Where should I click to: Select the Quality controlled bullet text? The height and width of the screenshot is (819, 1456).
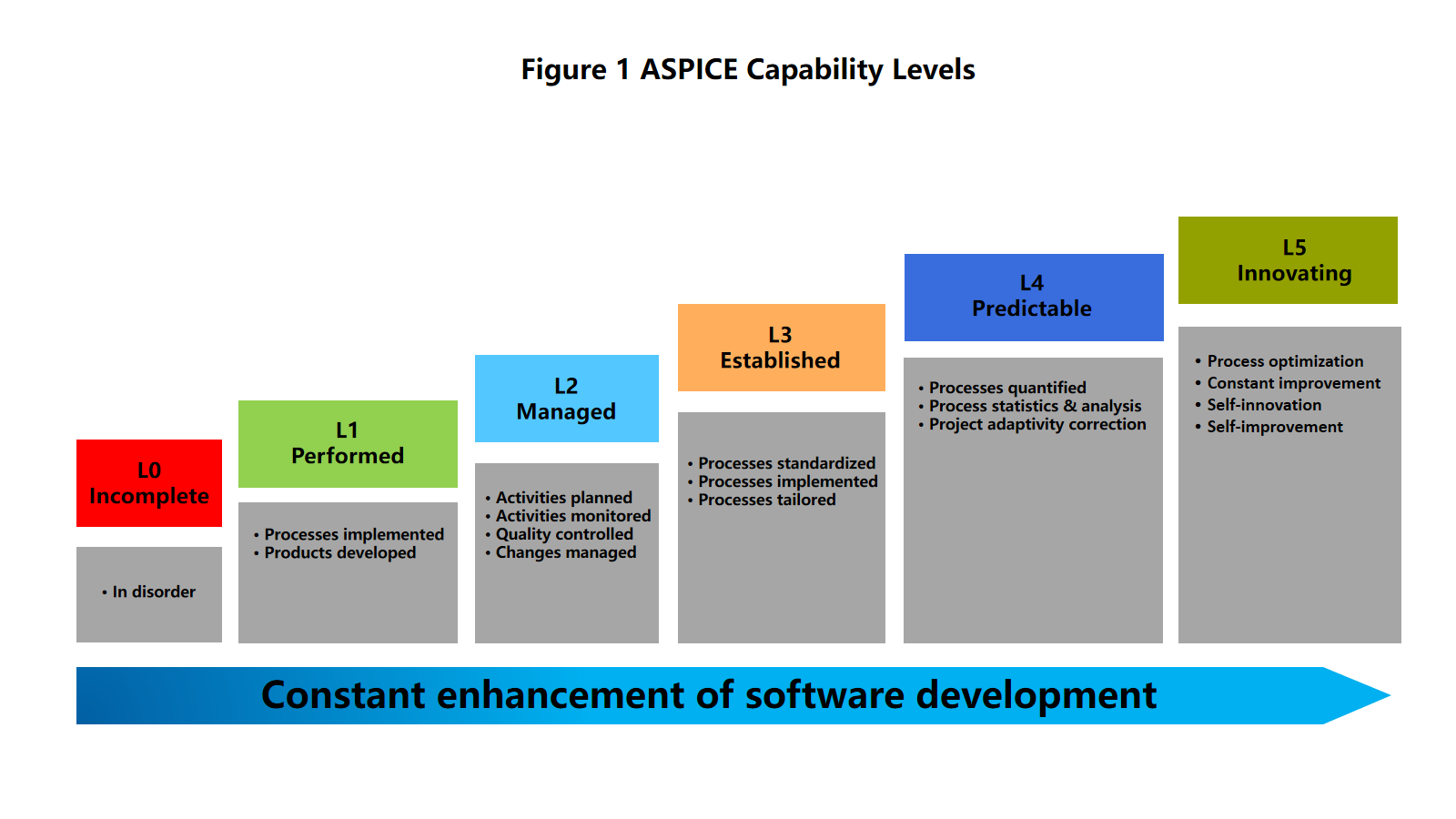563,534
